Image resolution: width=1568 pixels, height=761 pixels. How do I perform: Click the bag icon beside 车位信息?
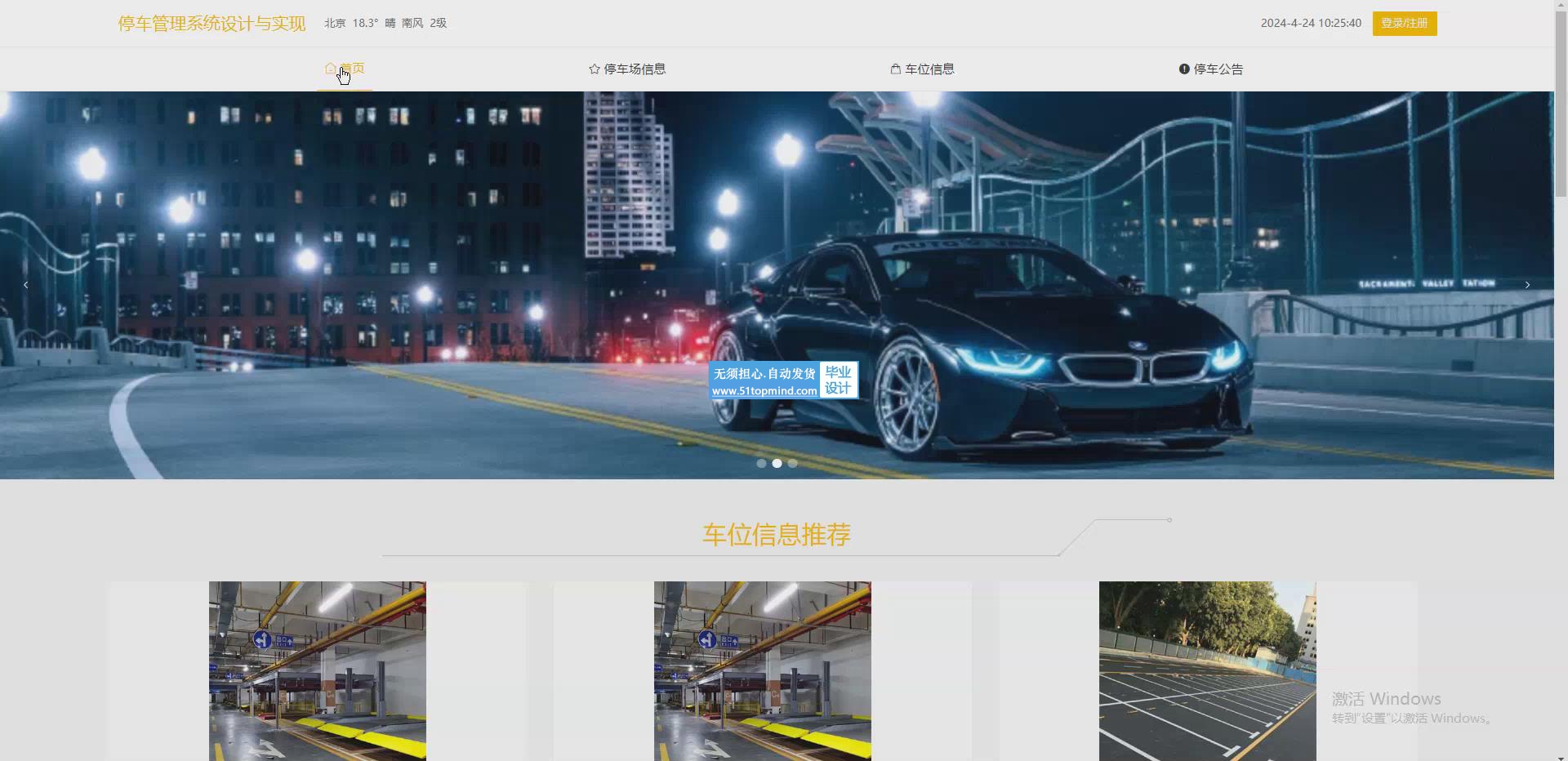[x=896, y=69]
